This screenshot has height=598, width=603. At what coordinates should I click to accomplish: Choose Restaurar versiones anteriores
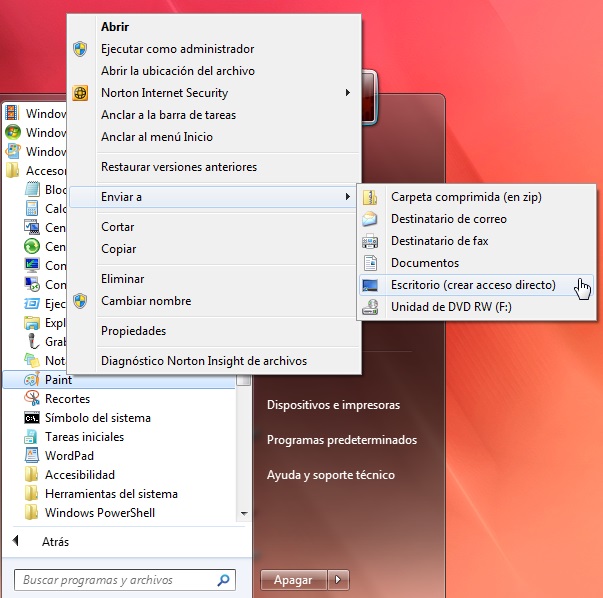coord(214,167)
